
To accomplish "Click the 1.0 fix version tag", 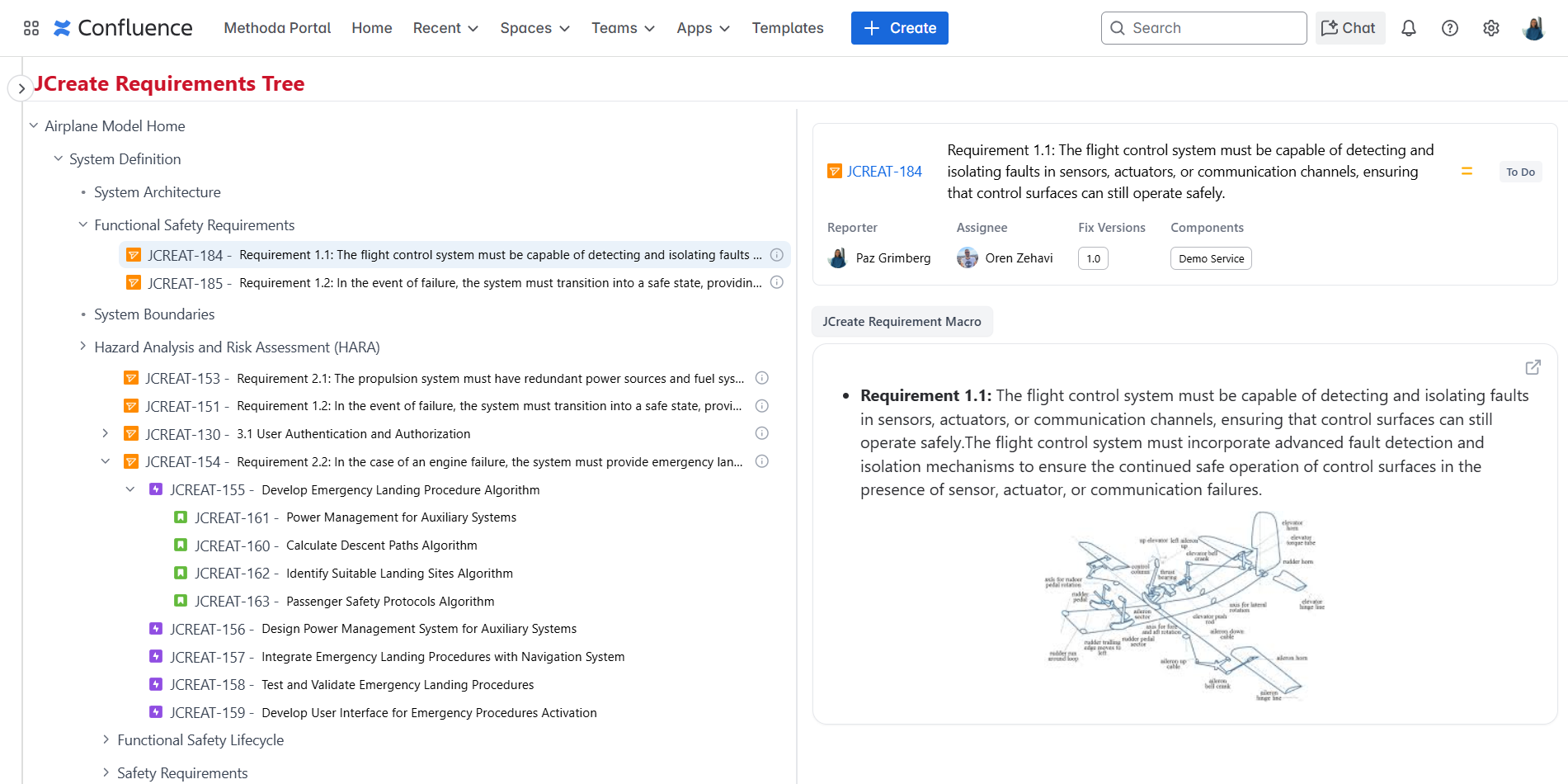I will point(1093,258).
